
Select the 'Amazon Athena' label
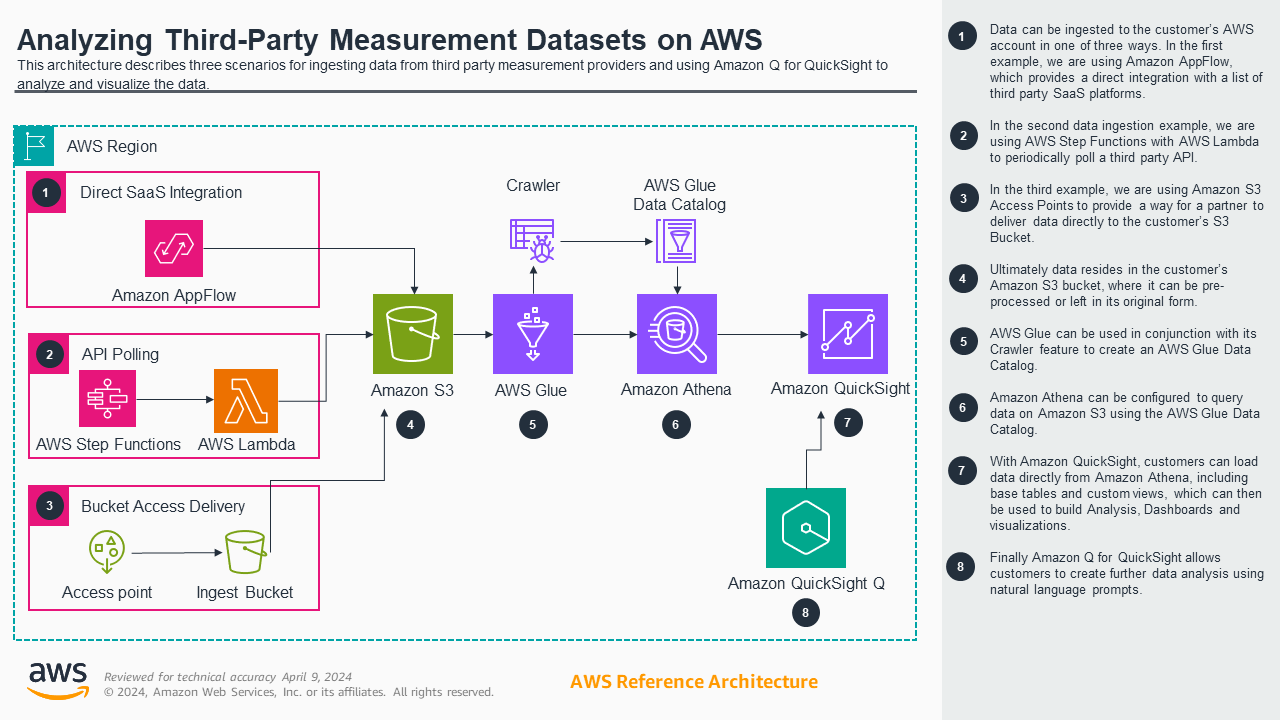click(675, 390)
